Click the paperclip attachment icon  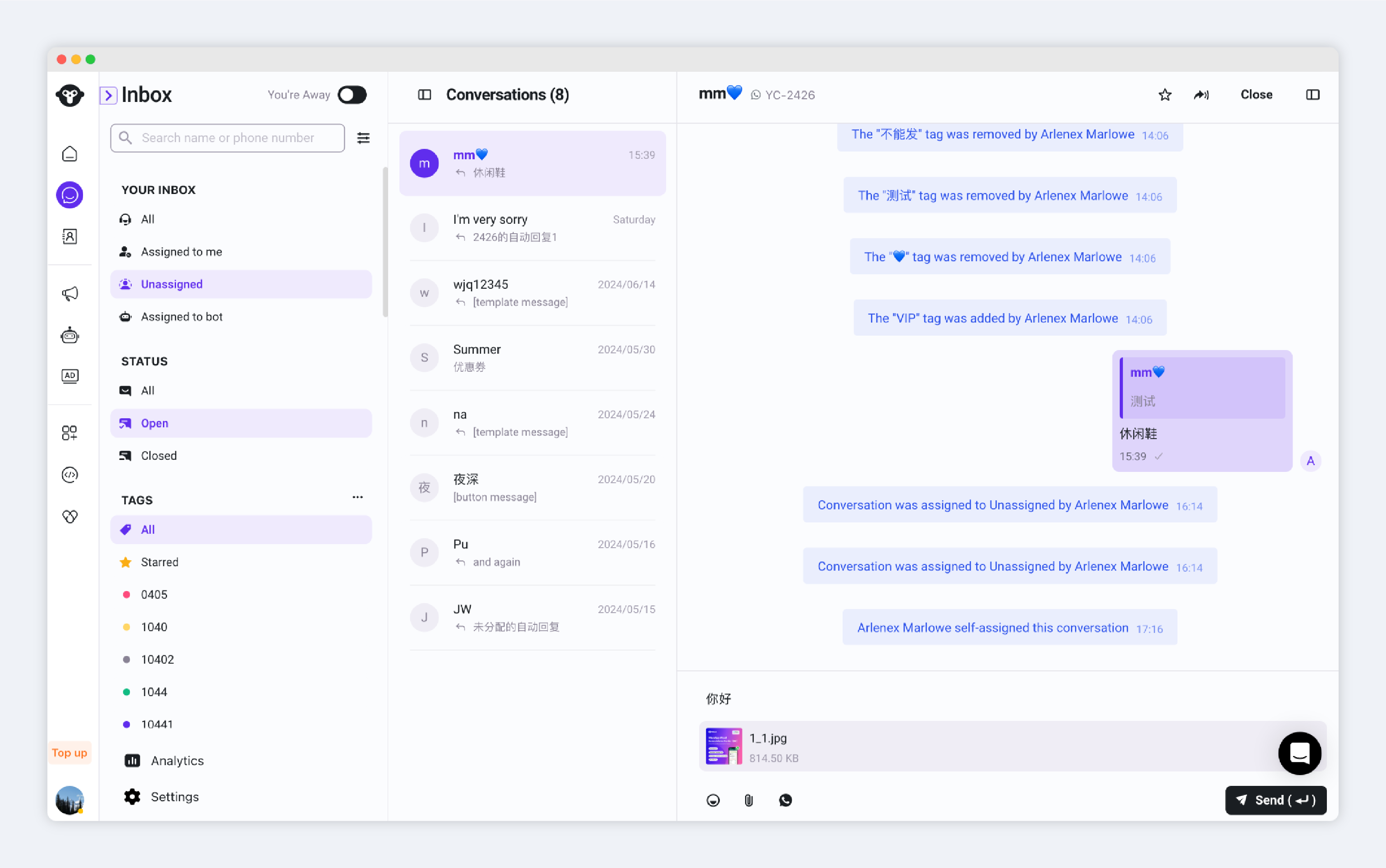click(x=749, y=800)
